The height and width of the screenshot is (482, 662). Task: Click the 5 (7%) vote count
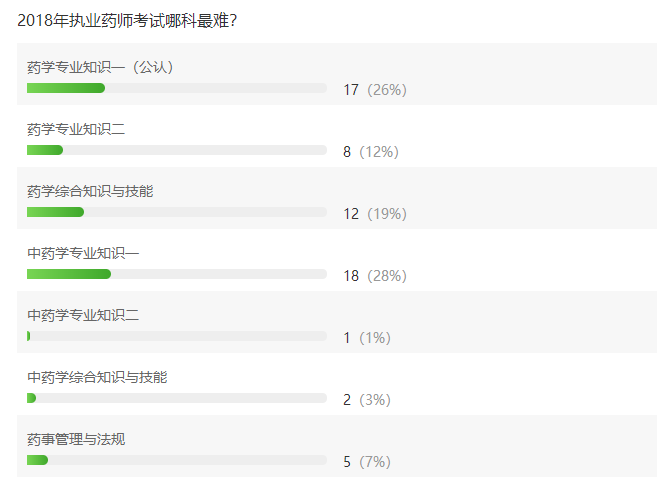click(x=367, y=462)
